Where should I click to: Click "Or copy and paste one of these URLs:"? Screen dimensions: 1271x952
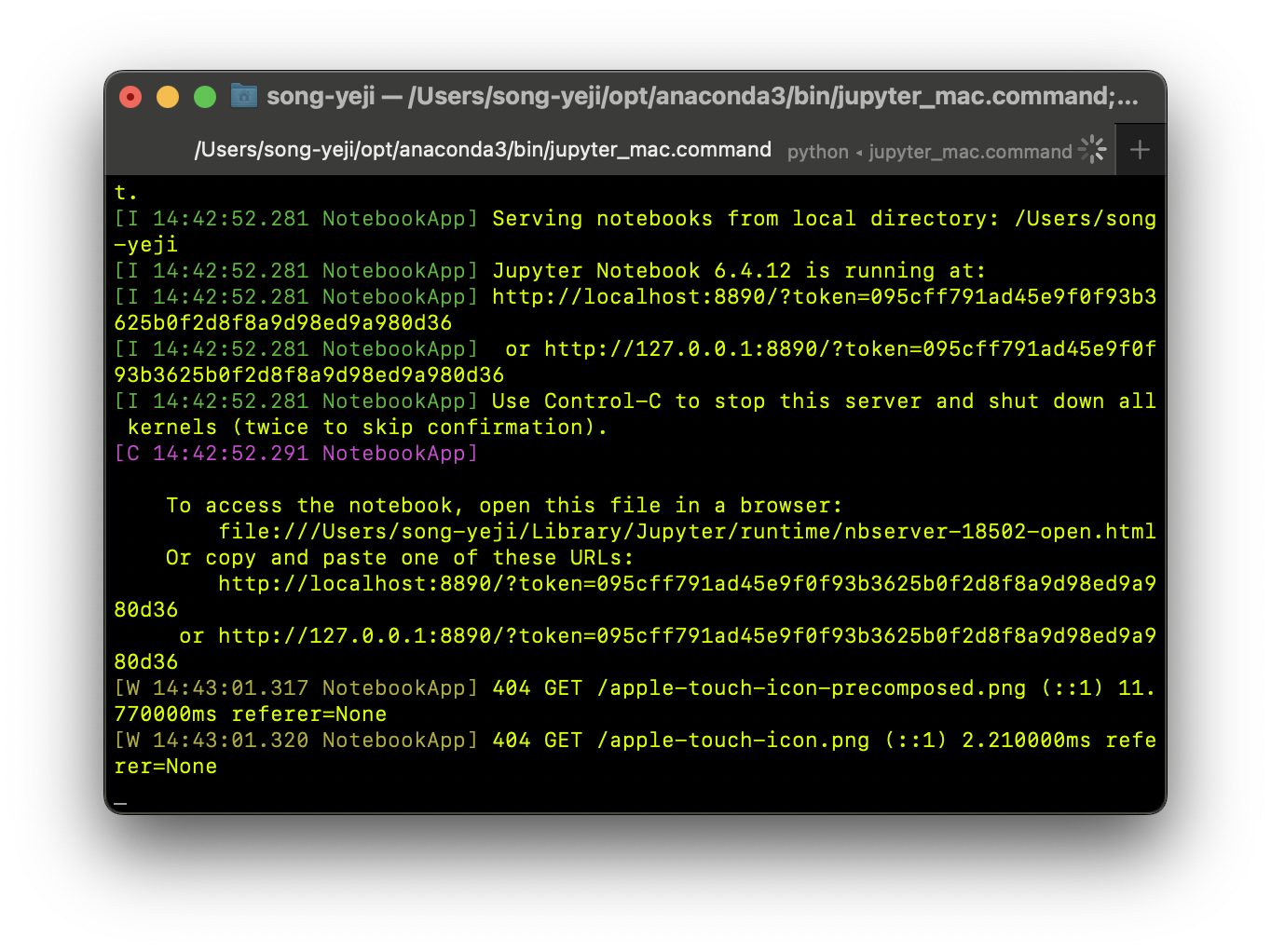pyautogui.click(x=400, y=558)
